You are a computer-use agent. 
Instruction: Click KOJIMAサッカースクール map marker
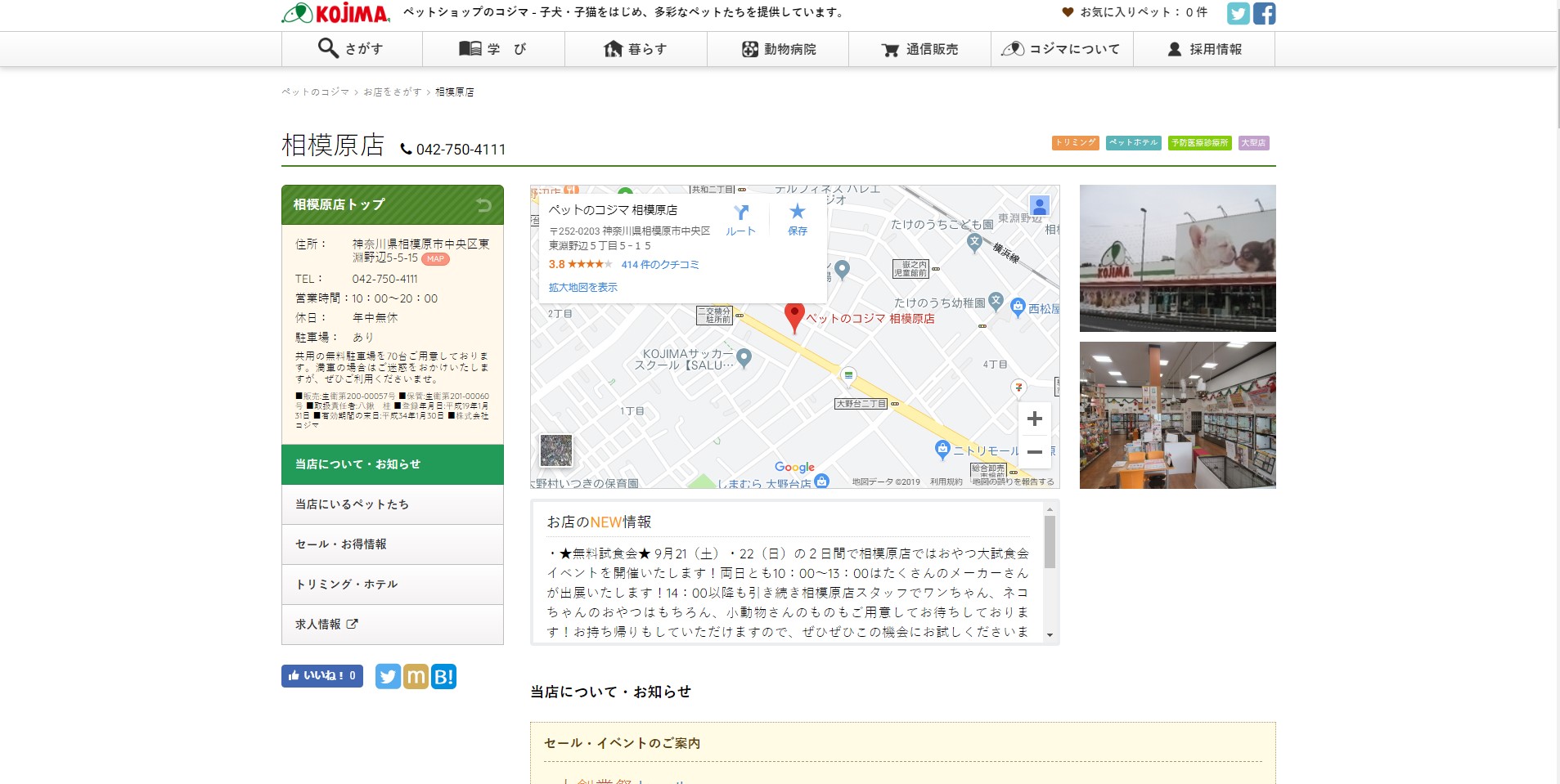point(744,357)
